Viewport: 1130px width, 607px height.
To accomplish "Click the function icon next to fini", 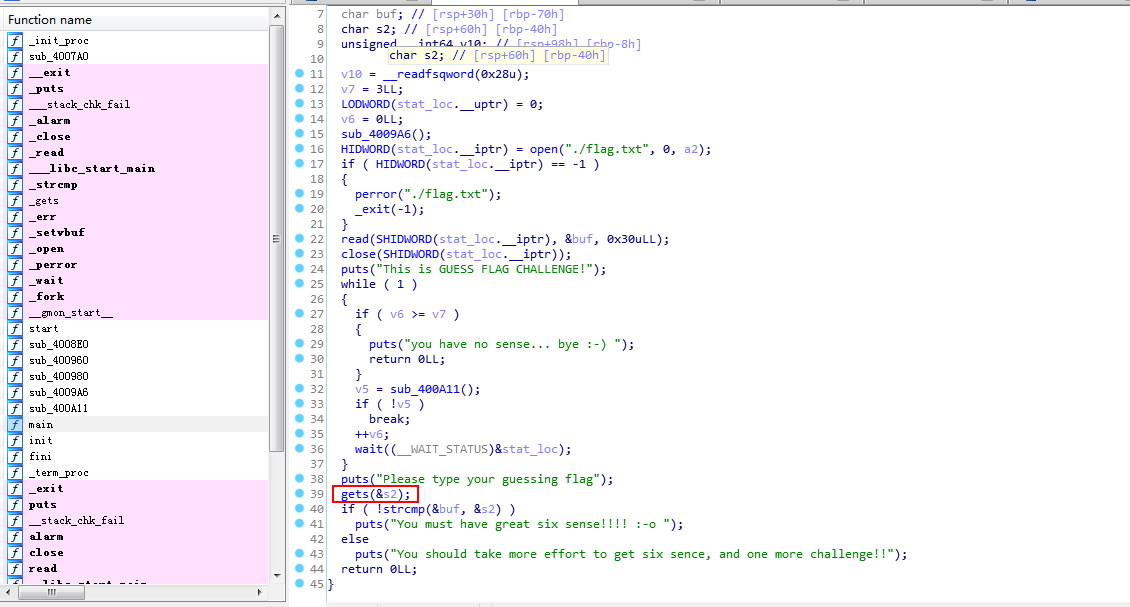I will (15, 456).
